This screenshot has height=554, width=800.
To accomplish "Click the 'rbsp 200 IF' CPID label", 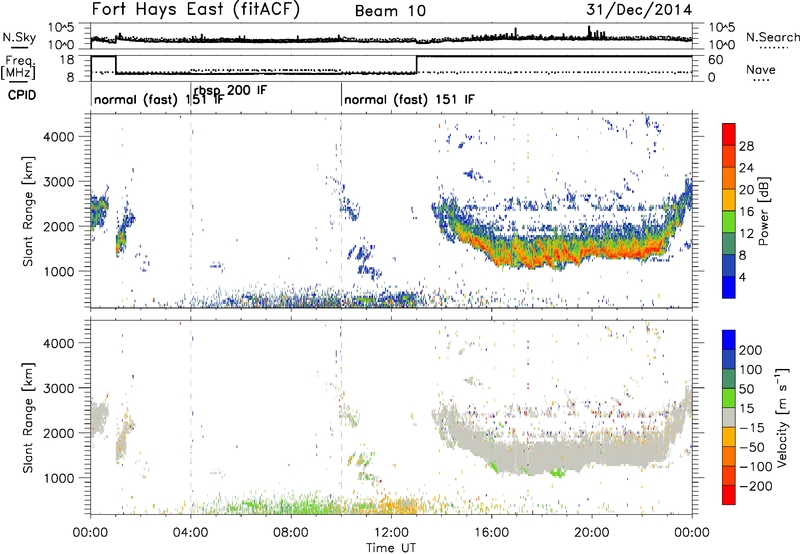I will pos(231,90).
